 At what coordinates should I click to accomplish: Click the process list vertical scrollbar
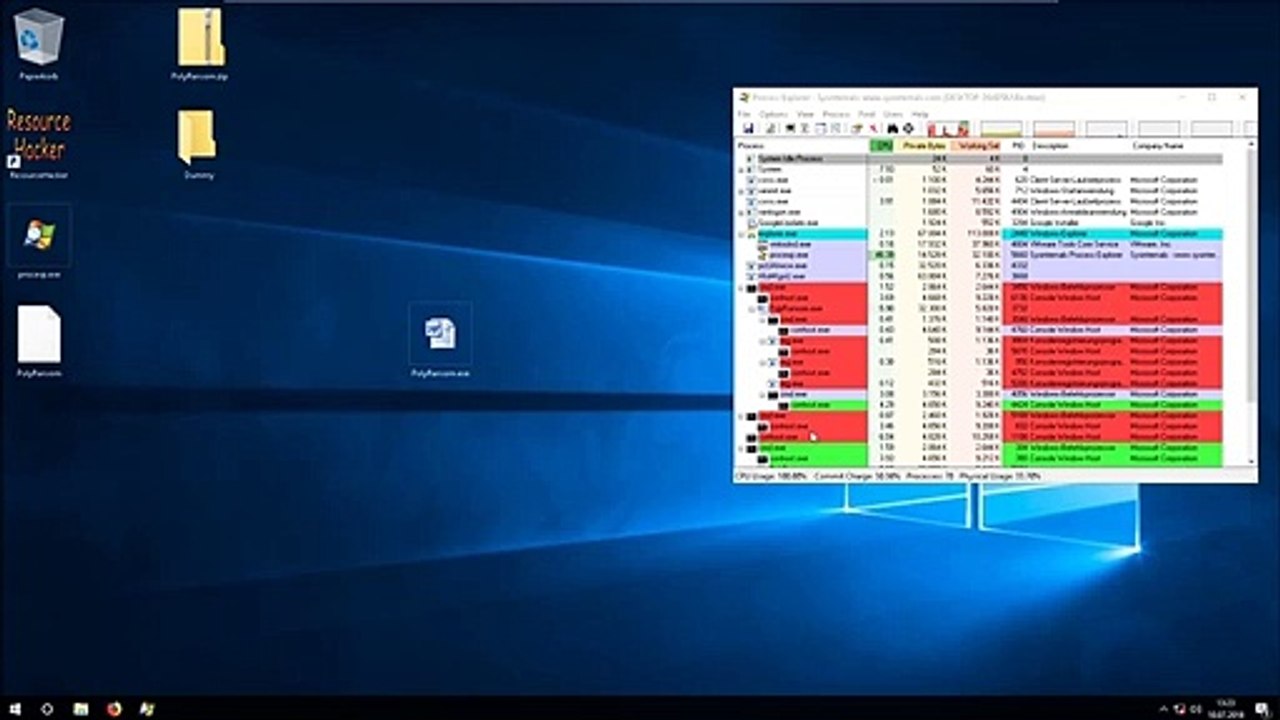1252,302
